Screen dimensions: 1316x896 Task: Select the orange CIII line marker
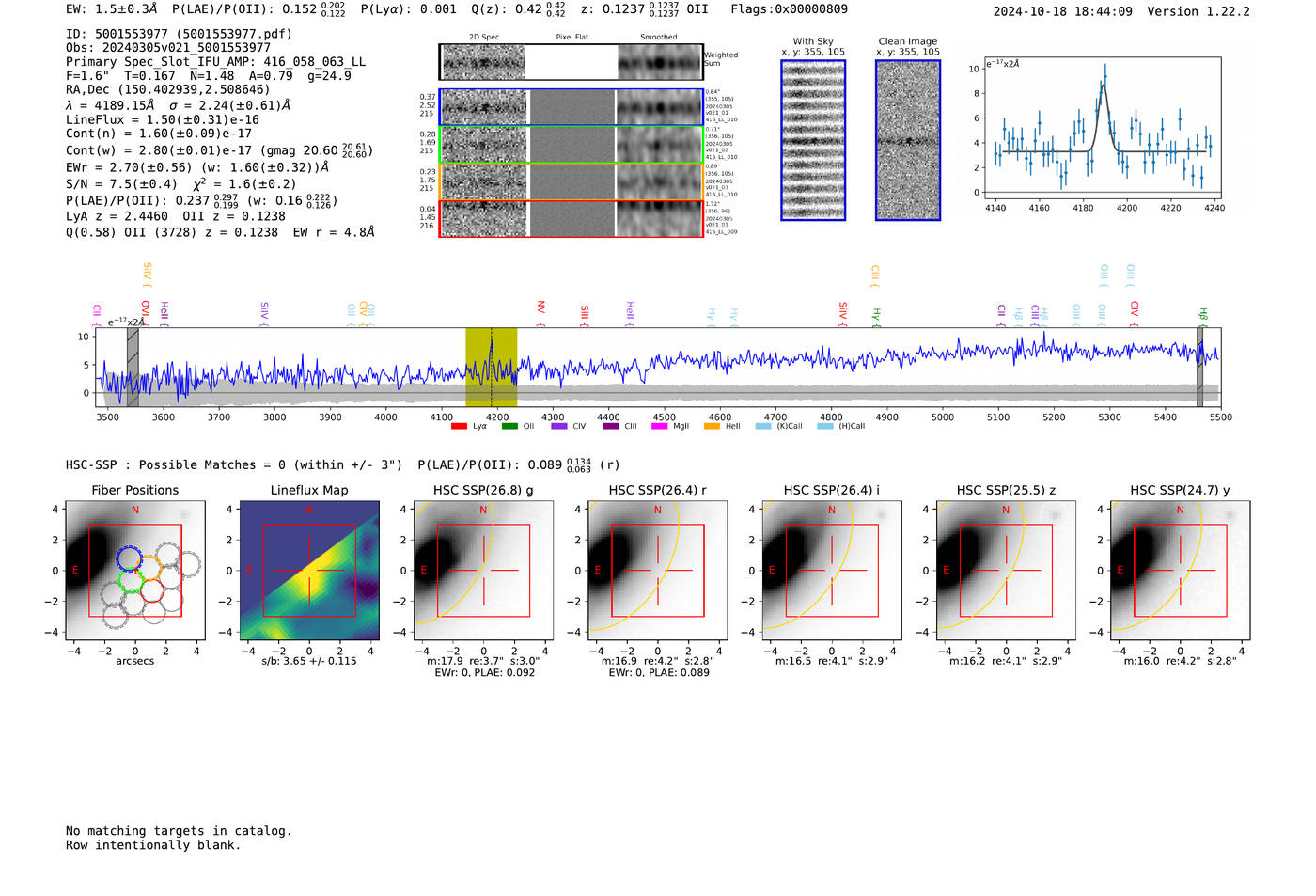coord(874,275)
